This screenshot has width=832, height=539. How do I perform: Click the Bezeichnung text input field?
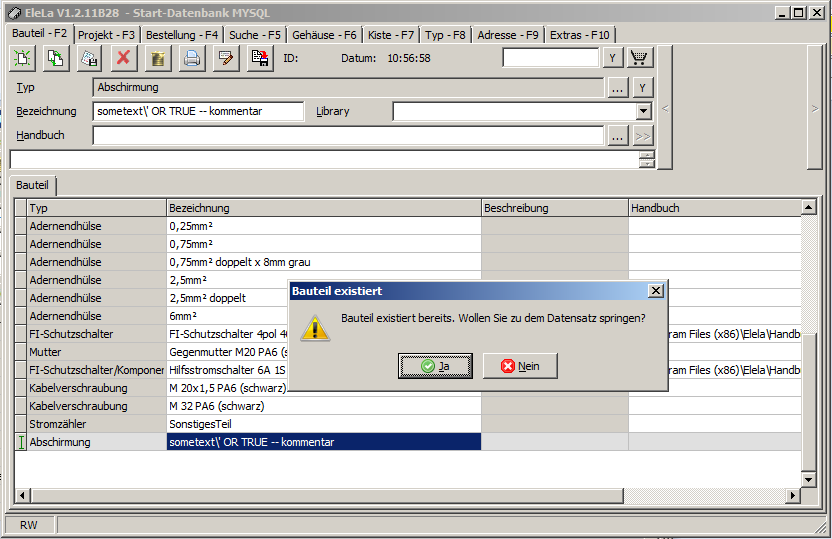[197, 112]
